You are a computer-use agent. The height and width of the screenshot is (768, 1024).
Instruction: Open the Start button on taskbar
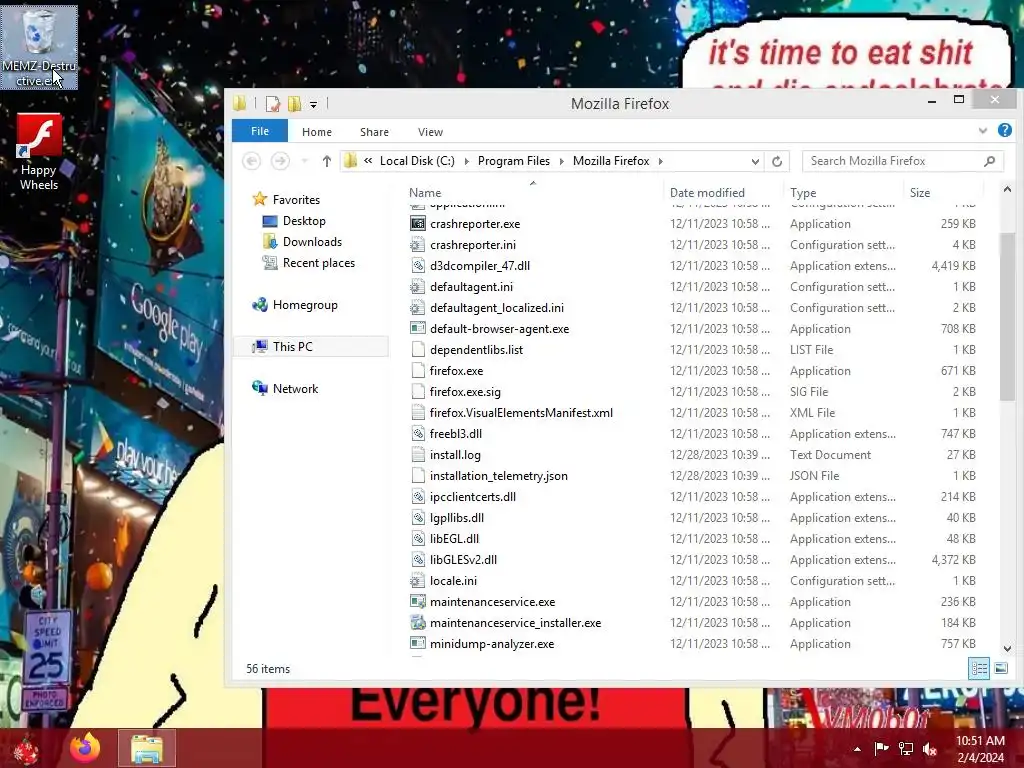[x=25, y=750]
